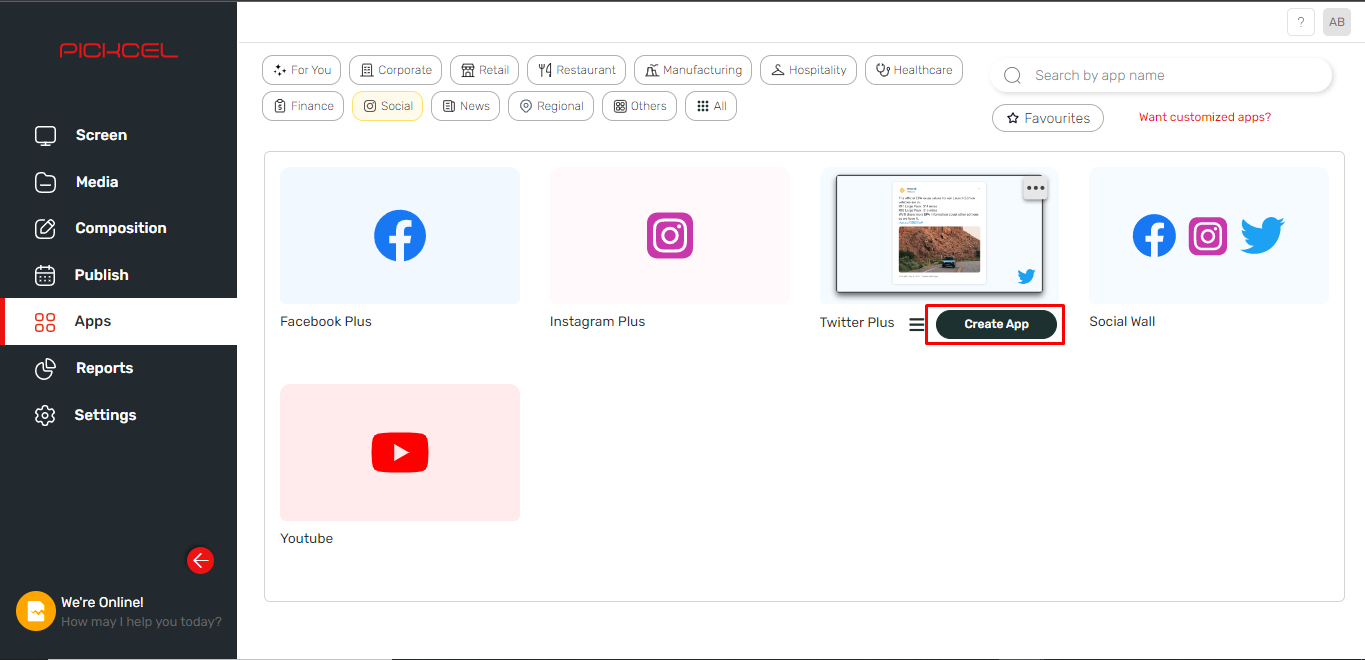Click the Social Wall app name
This screenshot has width=1365, height=660.
1122,322
